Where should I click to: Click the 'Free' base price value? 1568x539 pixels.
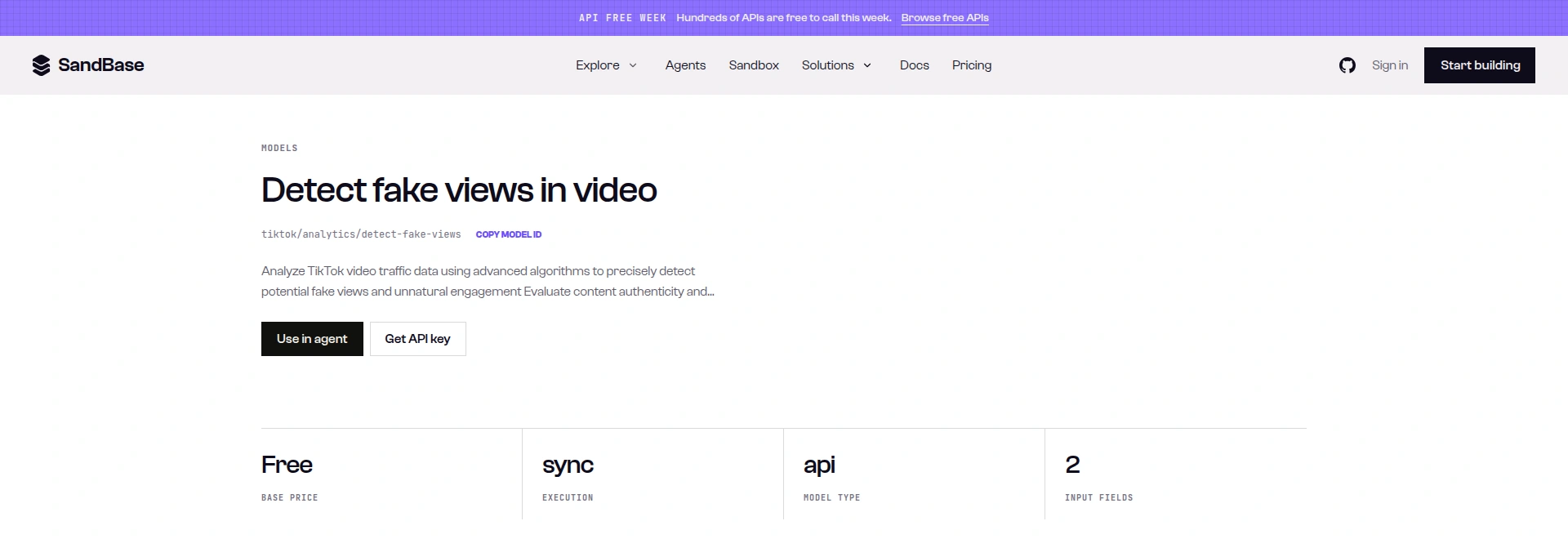287,465
